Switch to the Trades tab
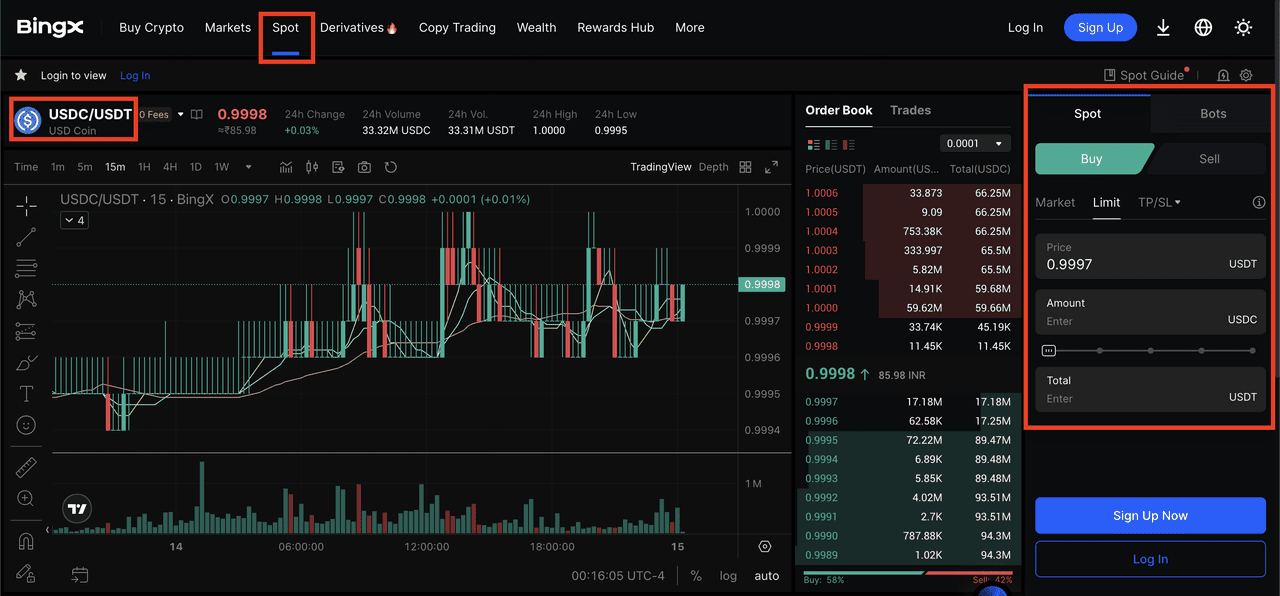 click(x=910, y=110)
